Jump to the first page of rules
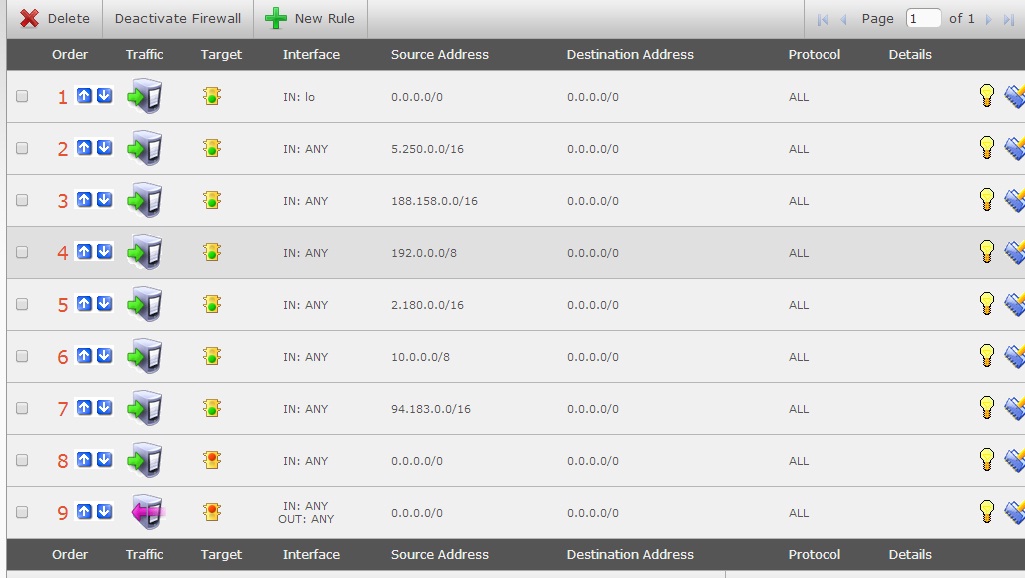 [x=823, y=19]
